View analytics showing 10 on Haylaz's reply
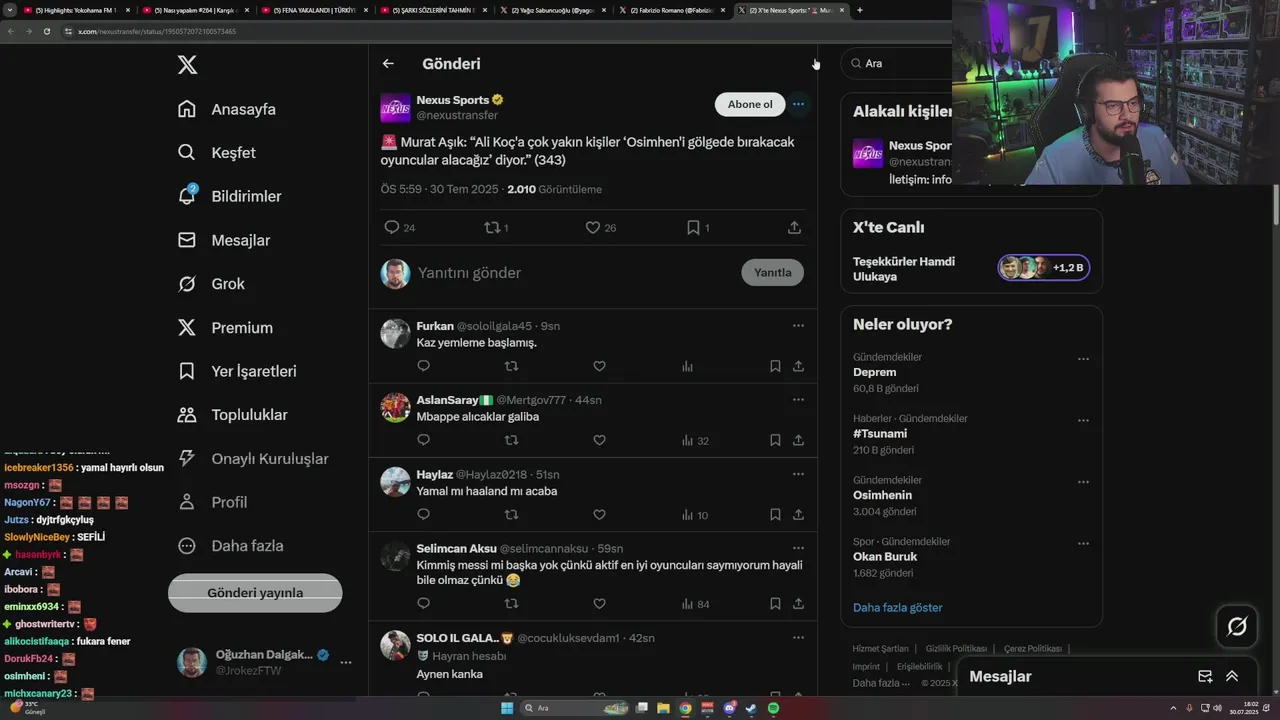The image size is (1280, 720). (694, 515)
